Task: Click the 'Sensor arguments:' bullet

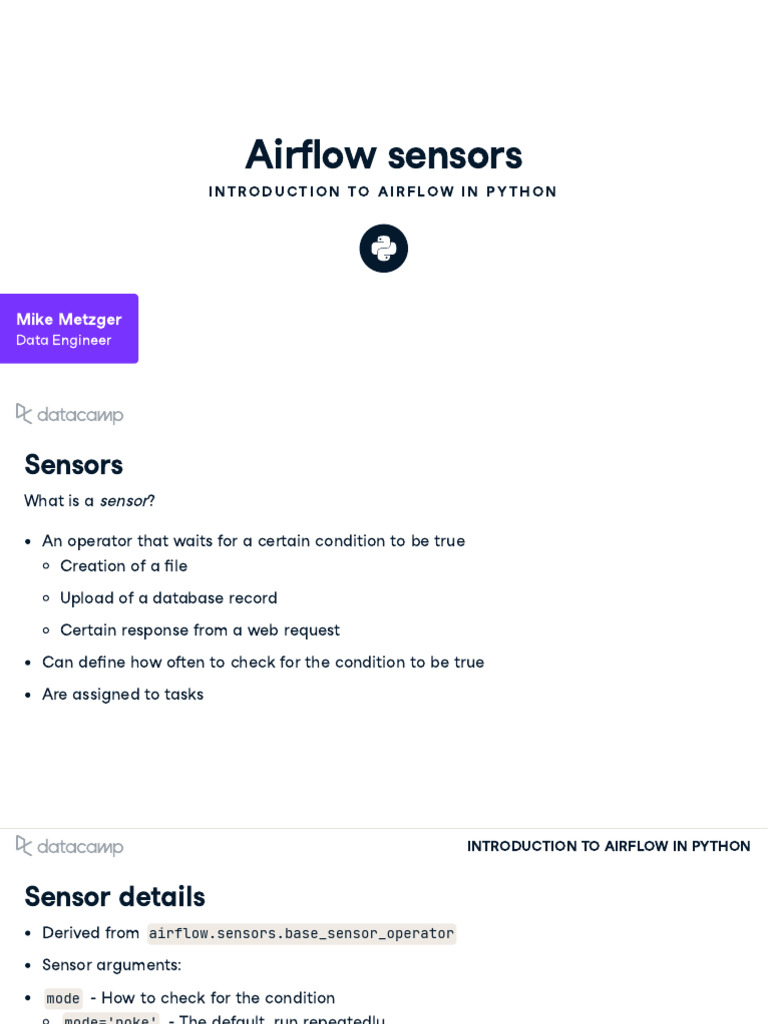Action: [112, 965]
